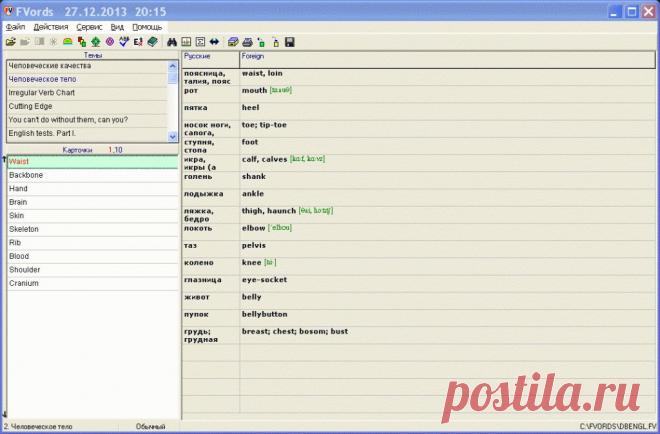Open the Сервис menu
Image resolution: width=660 pixels, height=434 pixels.
coord(89,27)
